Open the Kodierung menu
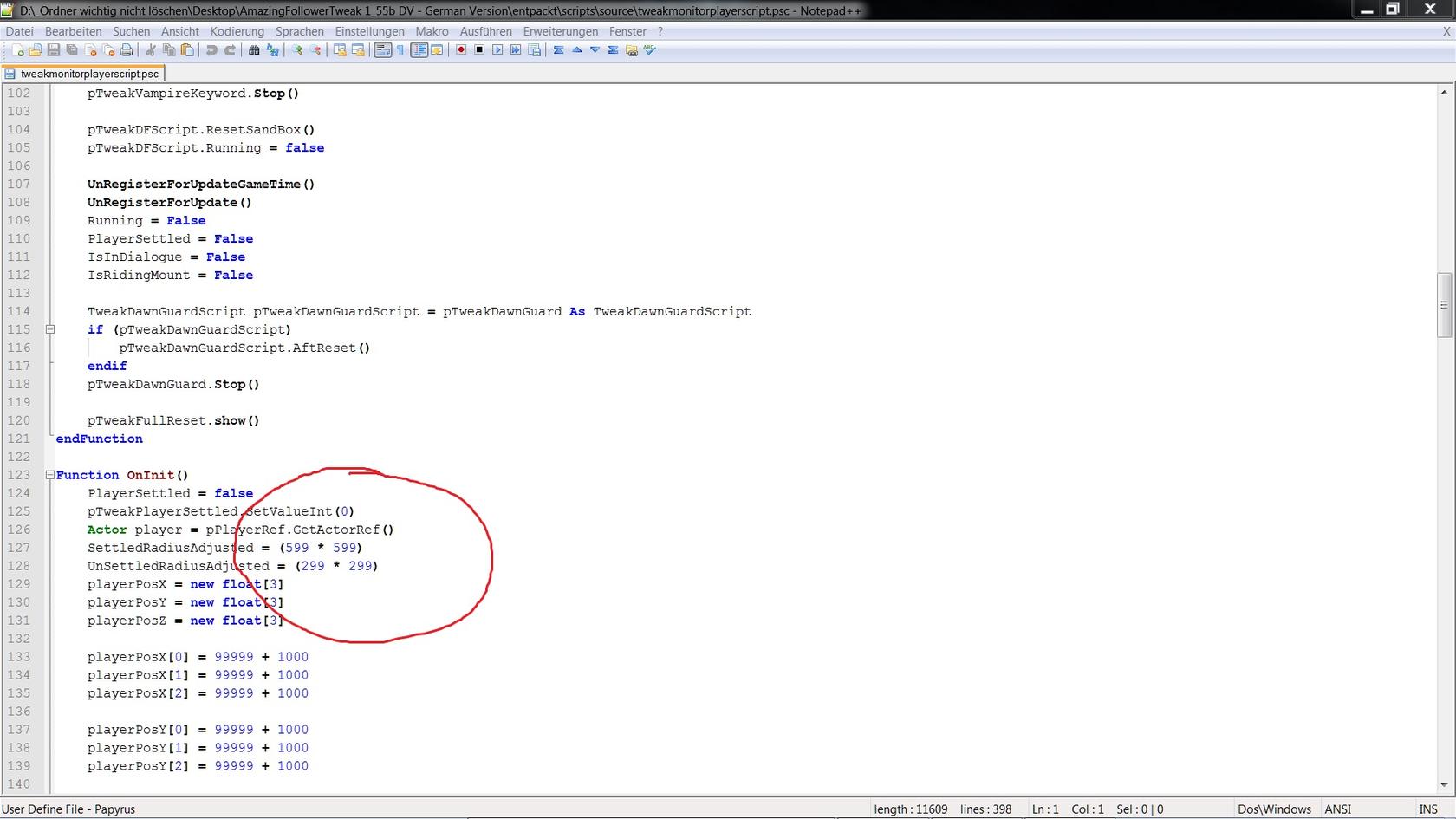 pyautogui.click(x=237, y=31)
